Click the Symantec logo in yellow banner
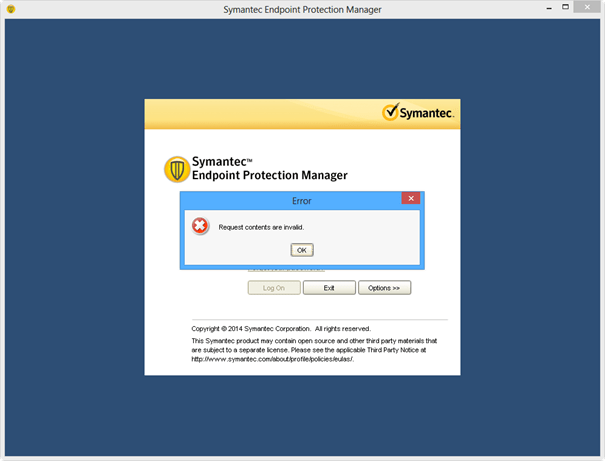Image resolution: width=605 pixels, height=461 pixels. pos(418,113)
